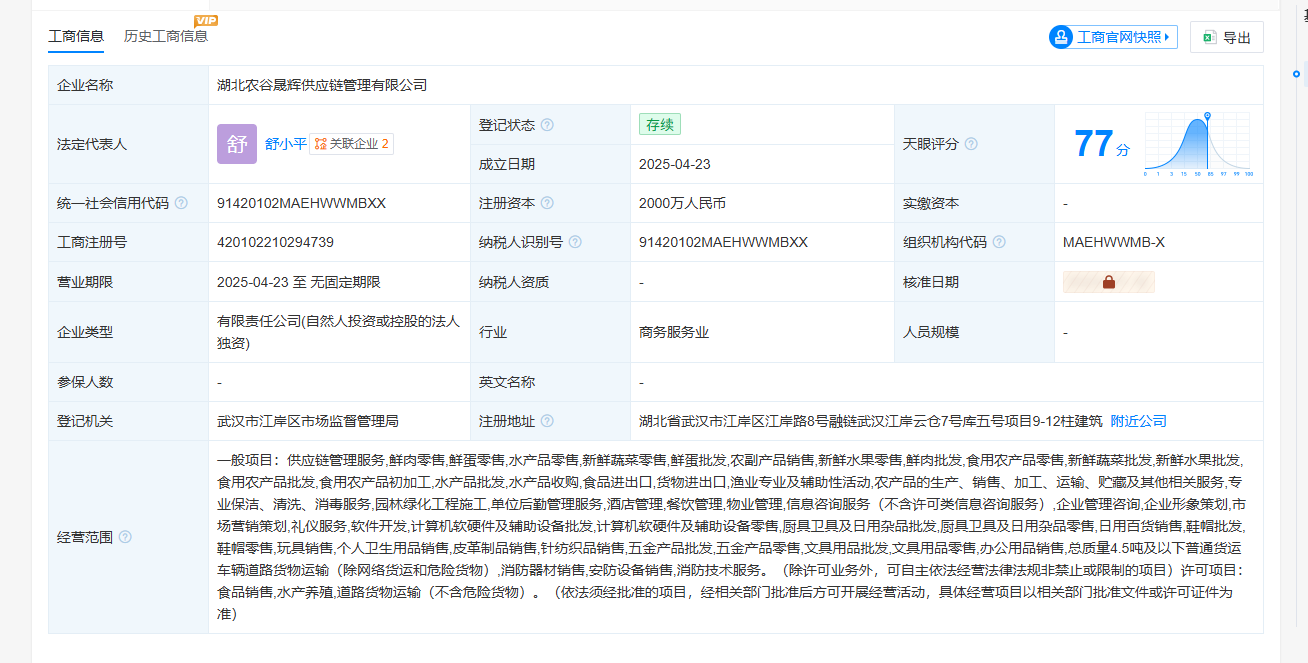1308x663 pixels.
Task: Open the 工商官网快照 snapshot button
Action: pos(1112,37)
